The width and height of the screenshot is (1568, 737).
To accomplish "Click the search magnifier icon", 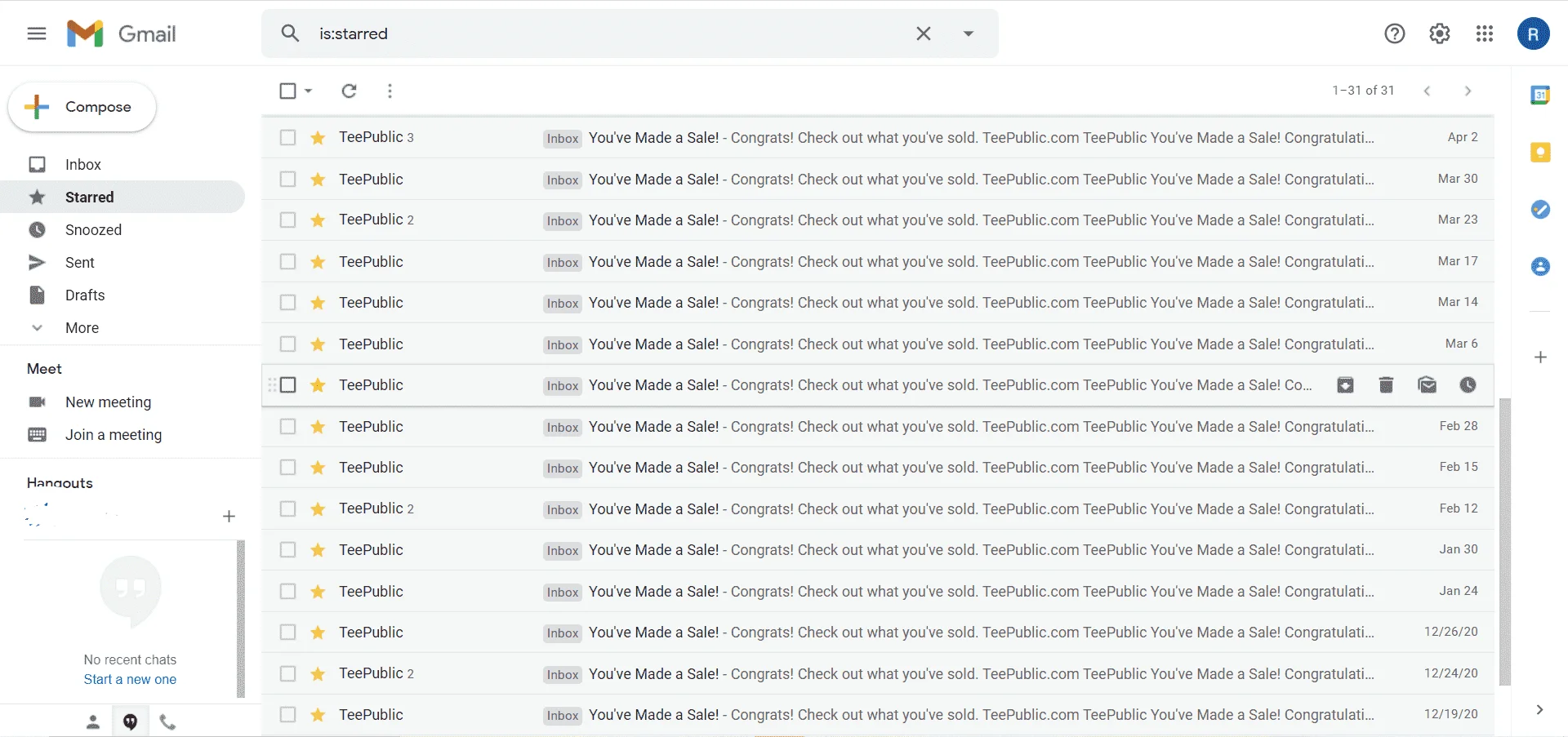I will click(x=290, y=33).
